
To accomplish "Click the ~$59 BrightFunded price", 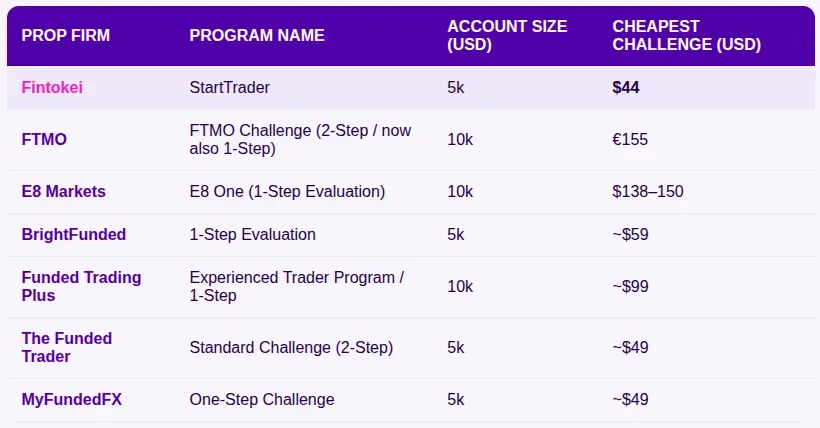I will (631, 234).
